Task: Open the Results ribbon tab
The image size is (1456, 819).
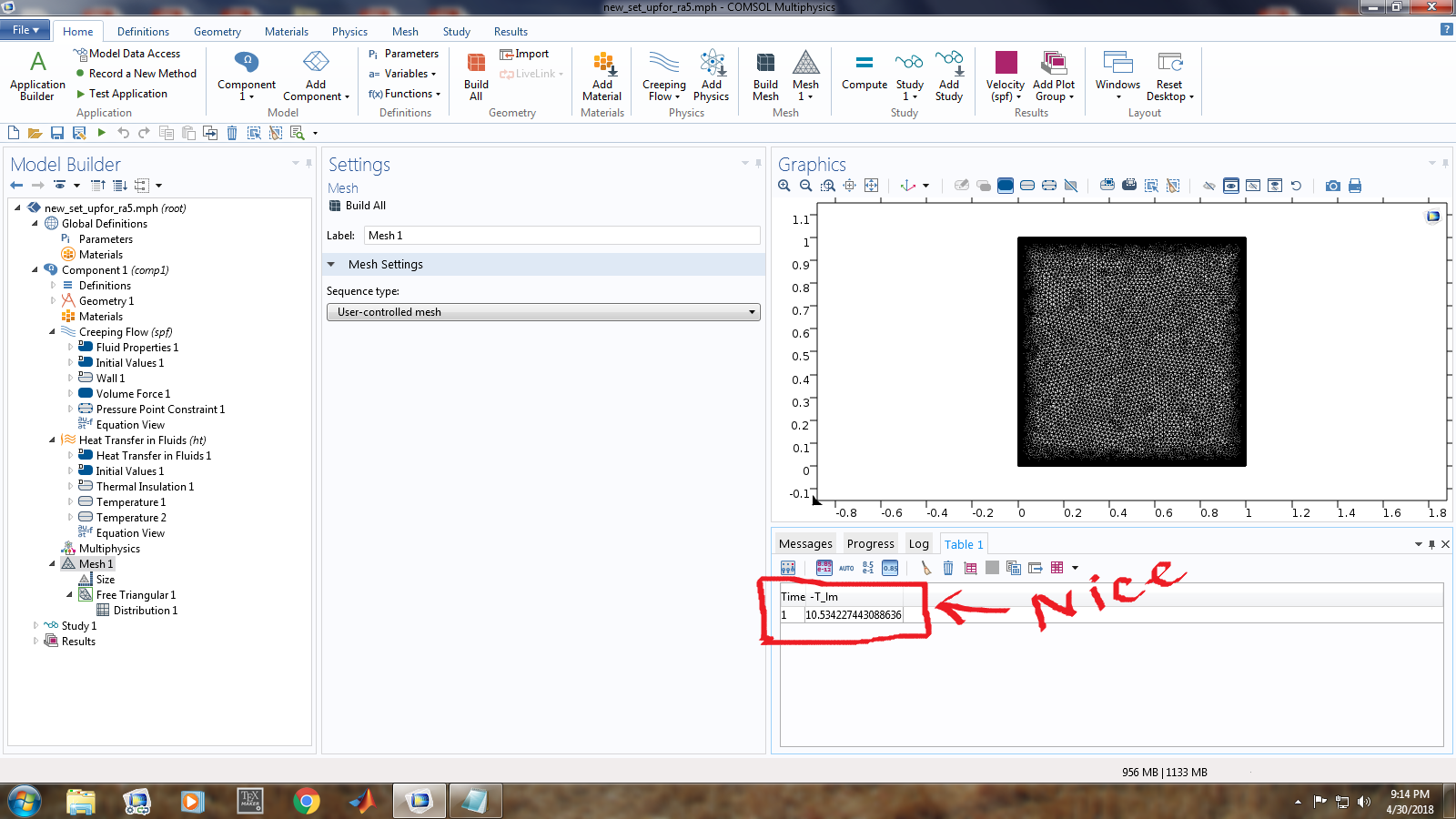Action: pyautogui.click(x=511, y=32)
